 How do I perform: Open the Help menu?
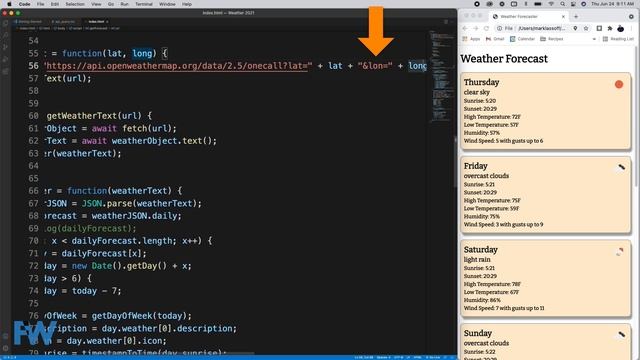point(187,4)
